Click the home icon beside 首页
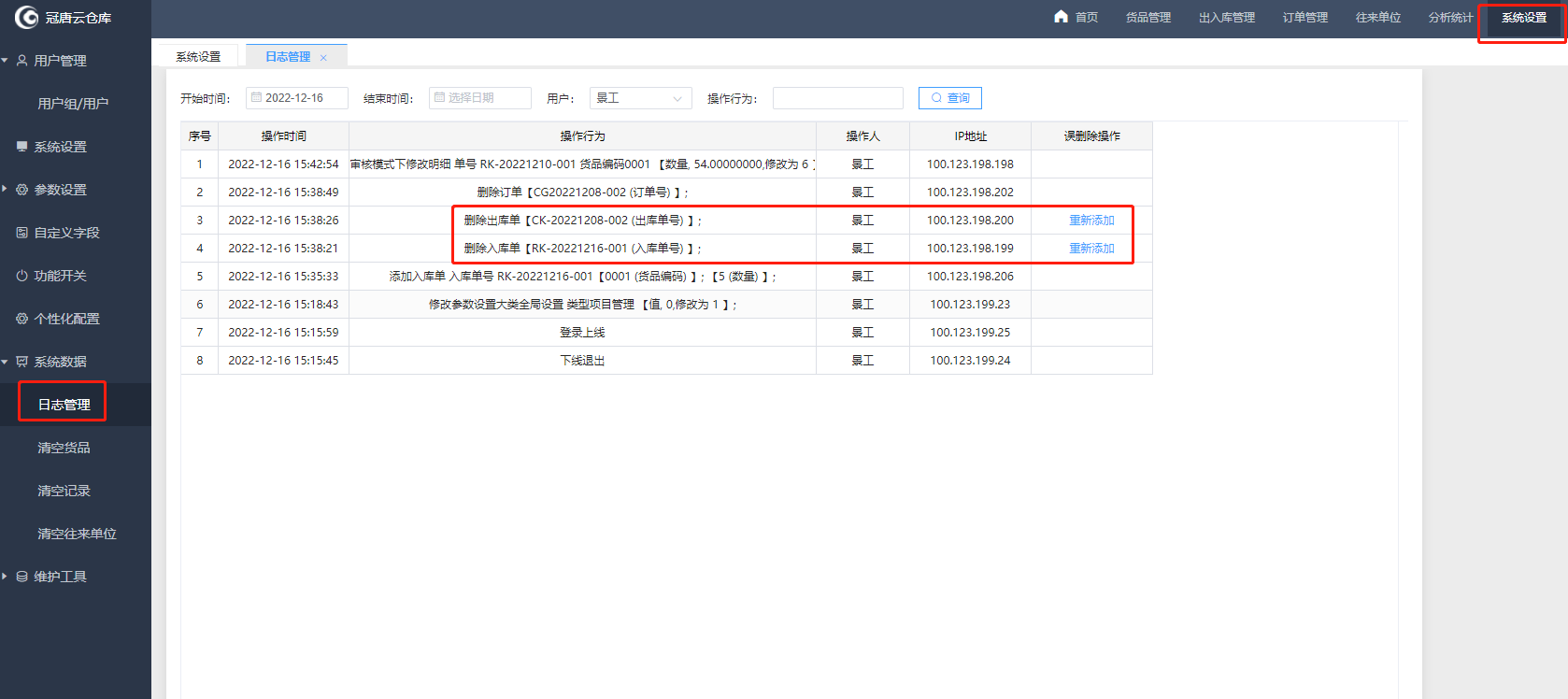Viewport: 1568px width, 699px height. pyautogui.click(x=1061, y=16)
